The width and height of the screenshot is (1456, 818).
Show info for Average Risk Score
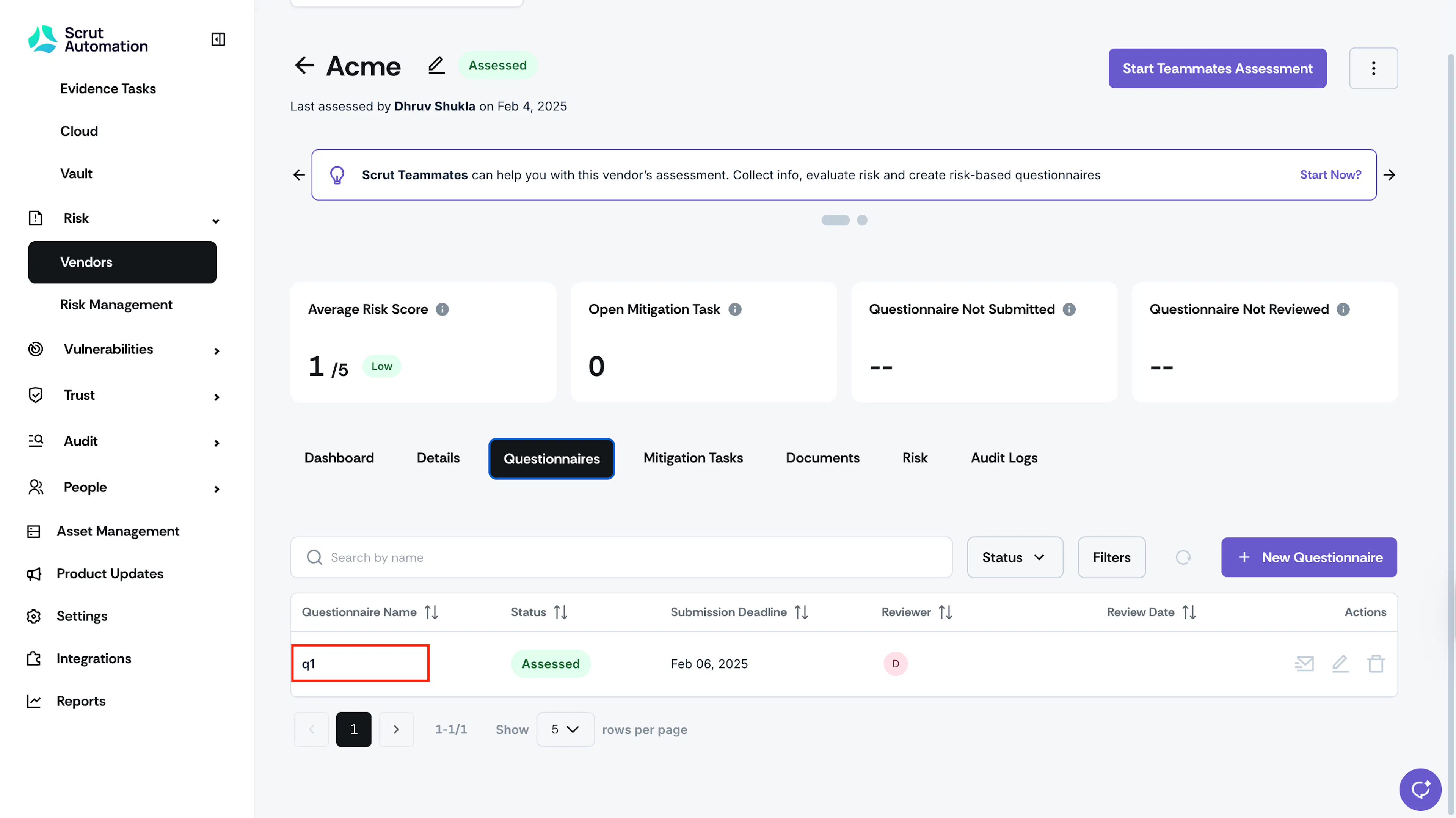(x=442, y=309)
